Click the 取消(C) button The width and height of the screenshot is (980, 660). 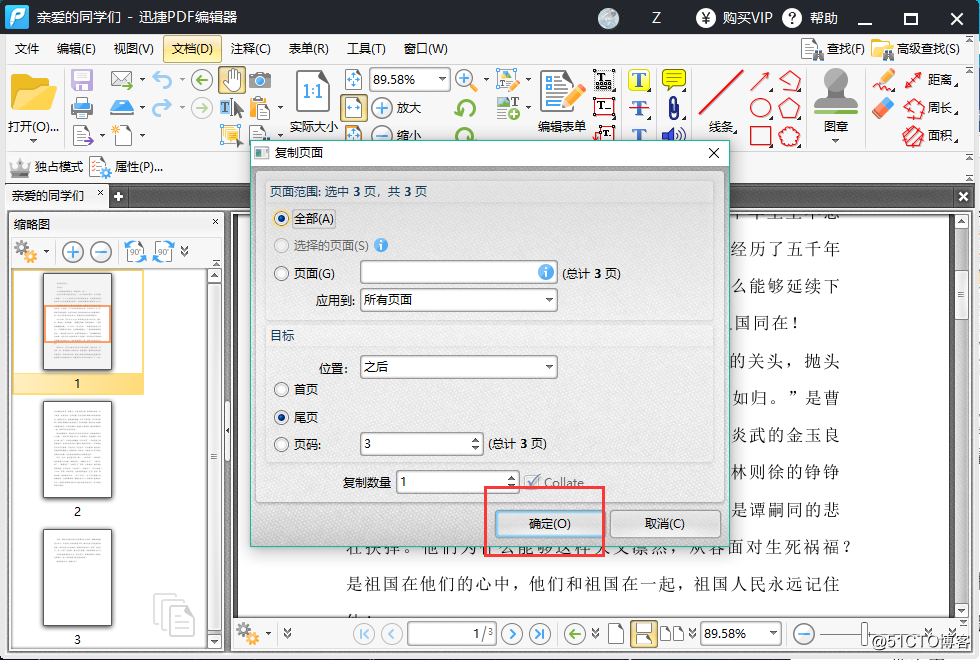(664, 524)
